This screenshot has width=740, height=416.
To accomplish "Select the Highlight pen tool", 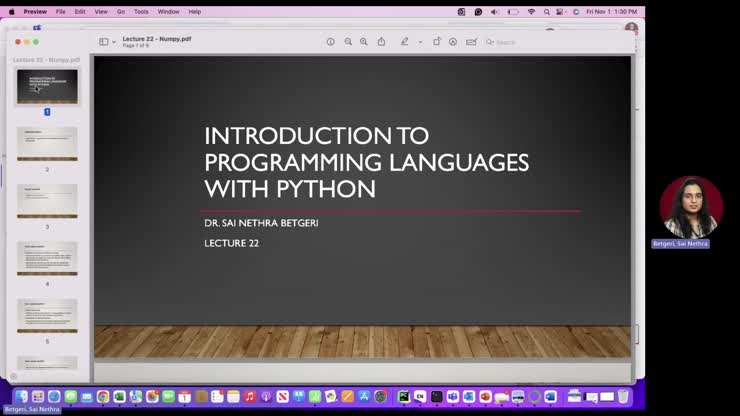I will coord(404,42).
